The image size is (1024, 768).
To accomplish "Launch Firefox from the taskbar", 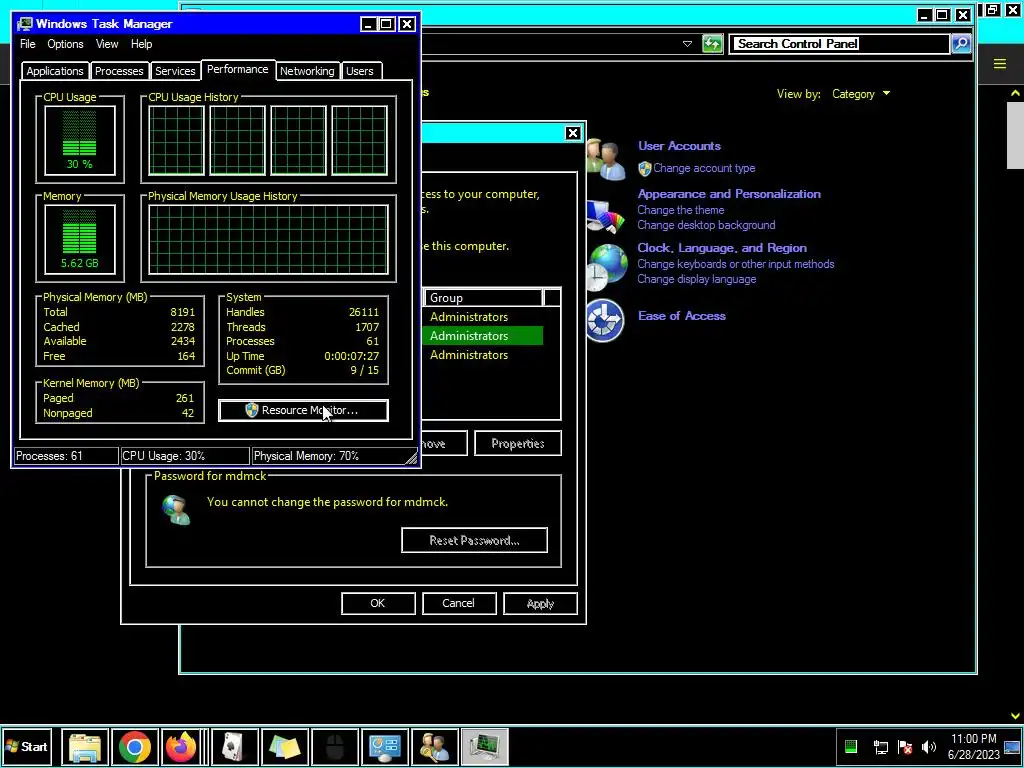I will point(181,746).
